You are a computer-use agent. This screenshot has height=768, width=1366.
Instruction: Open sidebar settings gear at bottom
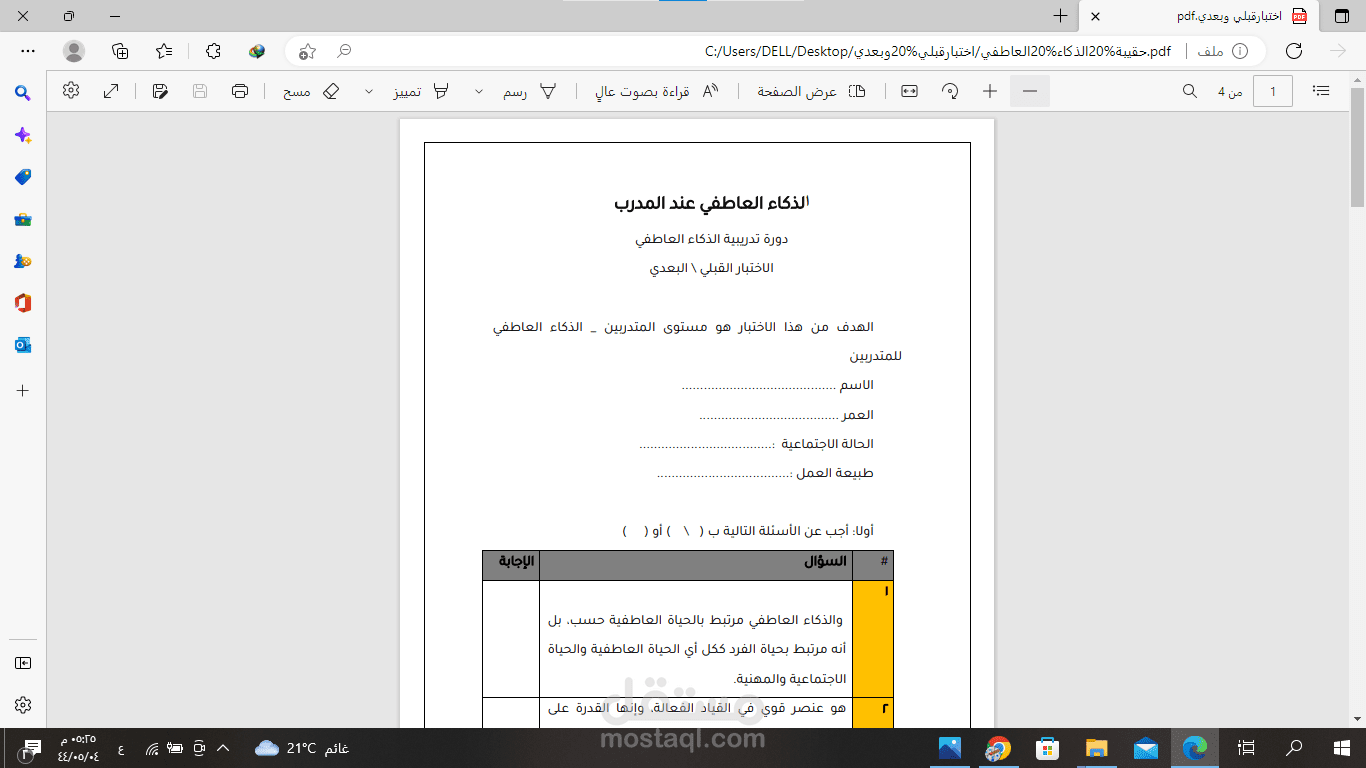[23, 705]
